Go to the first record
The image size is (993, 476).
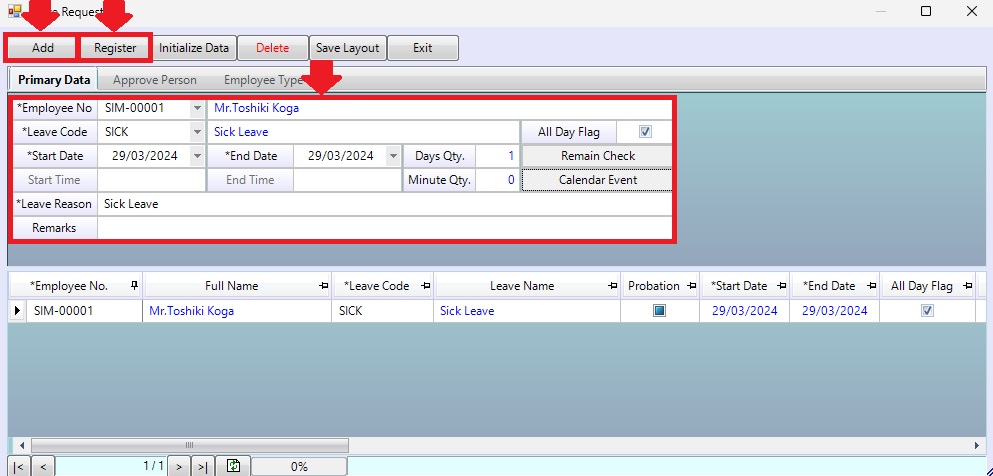click(19, 466)
